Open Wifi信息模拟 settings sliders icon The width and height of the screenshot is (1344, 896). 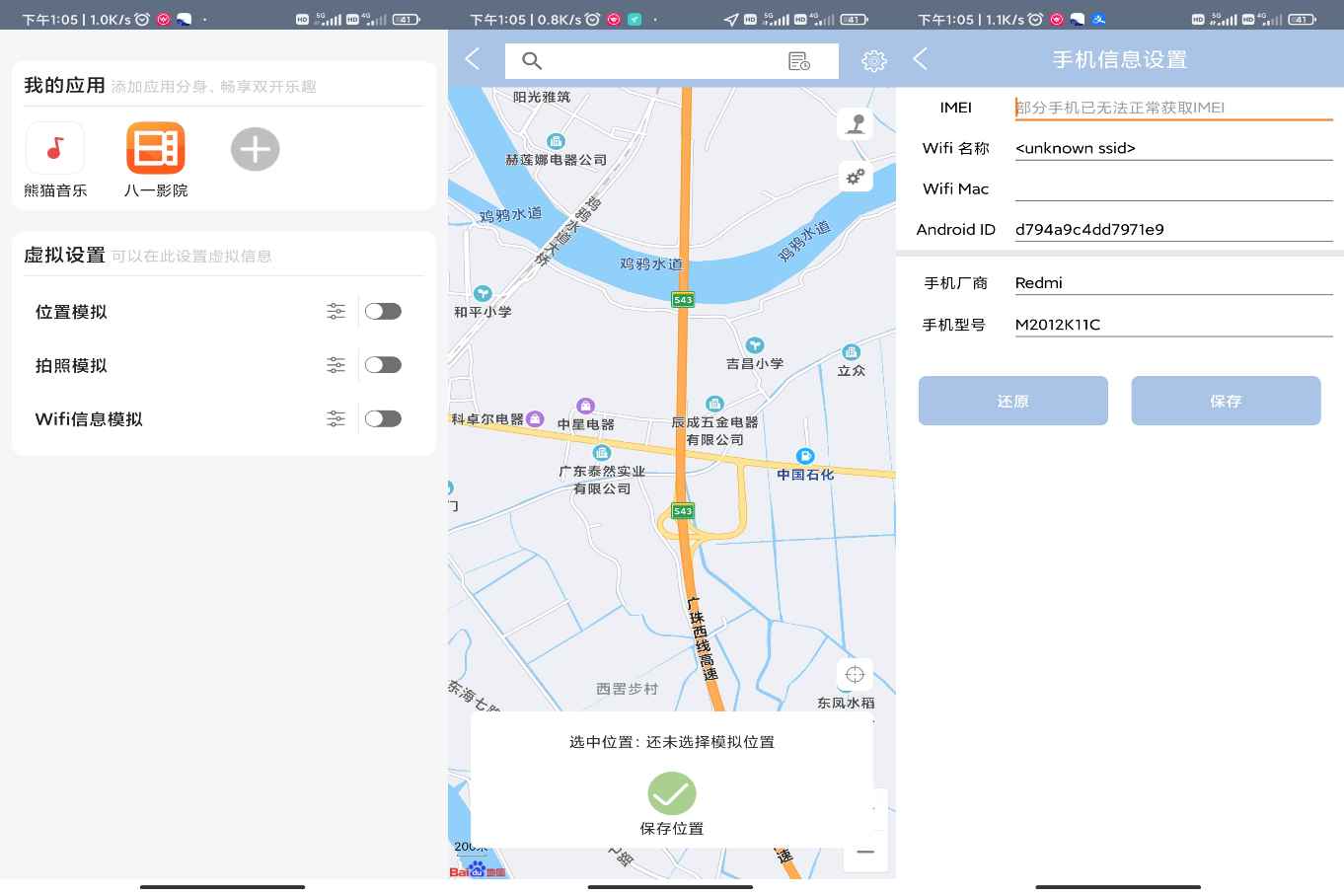click(x=336, y=419)
